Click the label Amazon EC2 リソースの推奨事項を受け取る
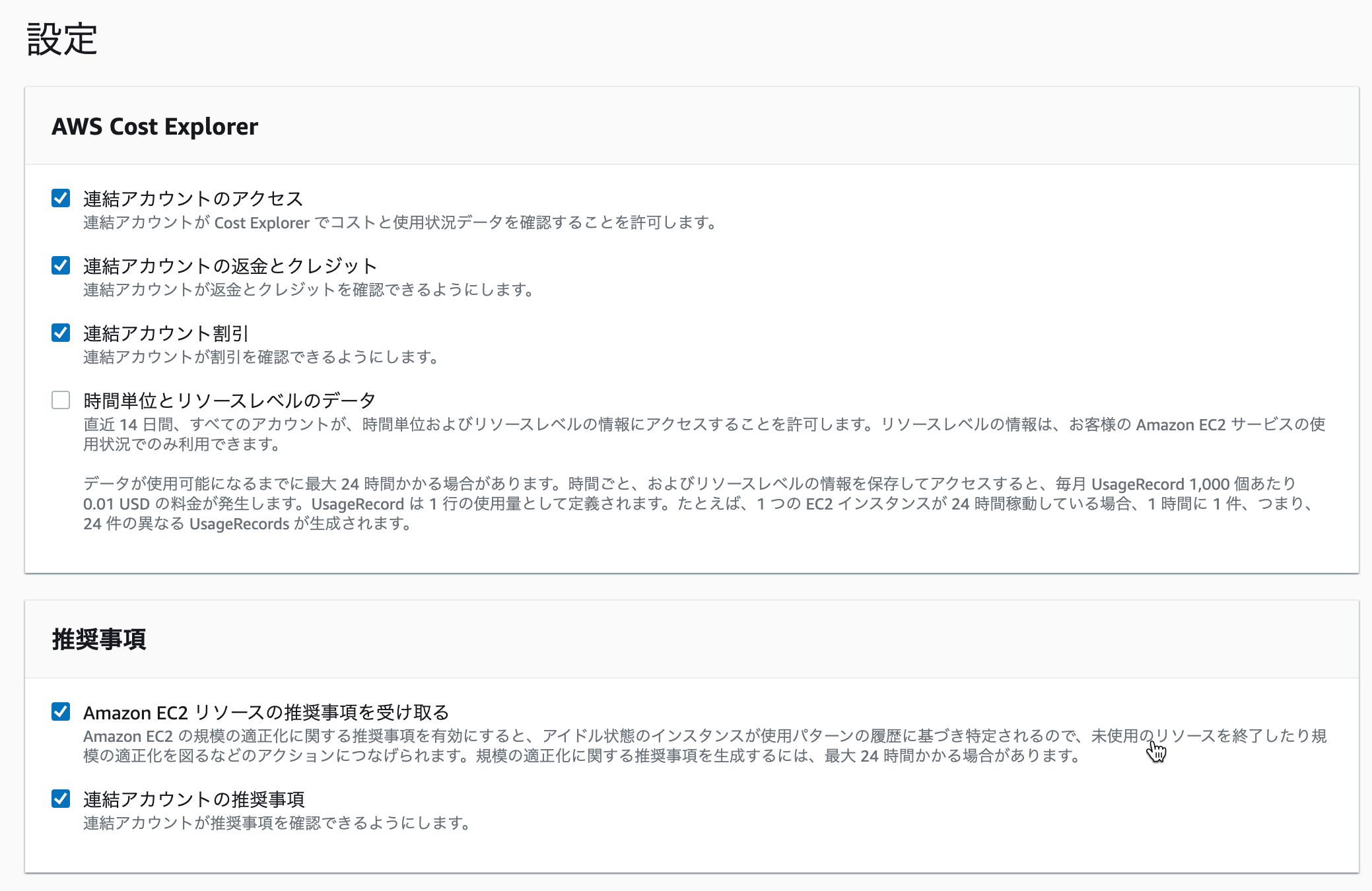 point(266,712)
